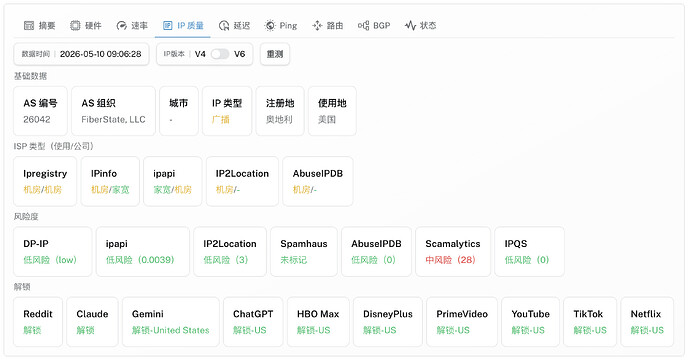Click the DisneyPlus 解锁-US card
Image resolution: width=690 pixels, height=360 pixels.
388,322
